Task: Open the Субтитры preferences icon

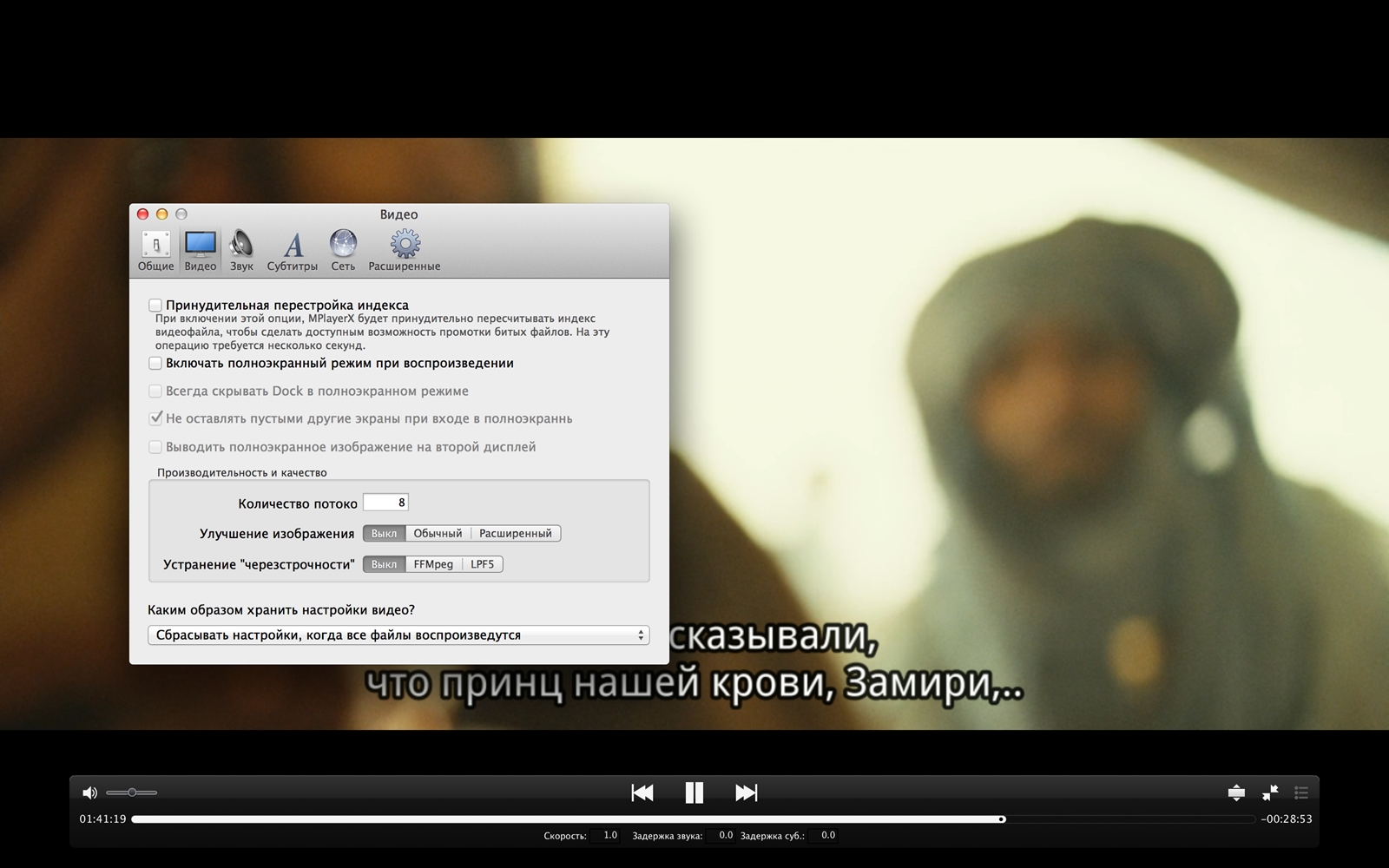Action: (x=293, y=251)
